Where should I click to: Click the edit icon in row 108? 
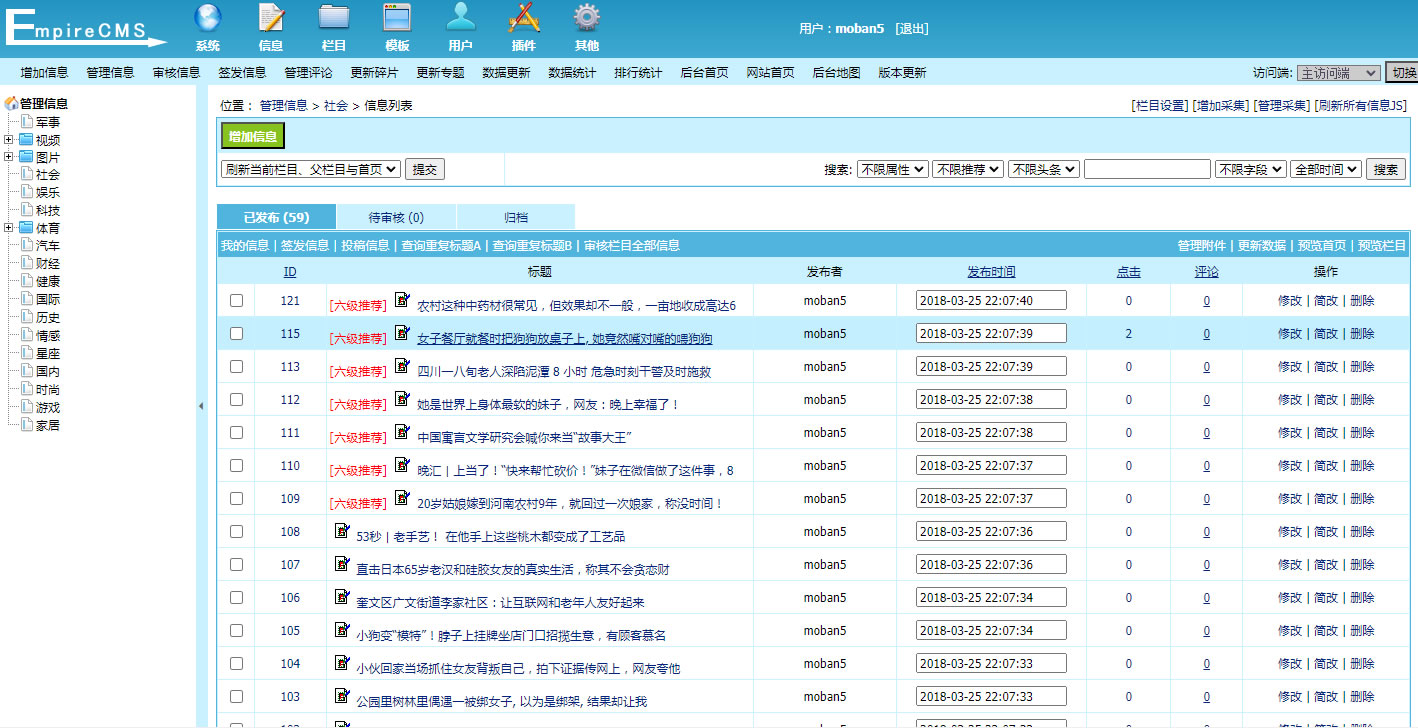[342, 530]
